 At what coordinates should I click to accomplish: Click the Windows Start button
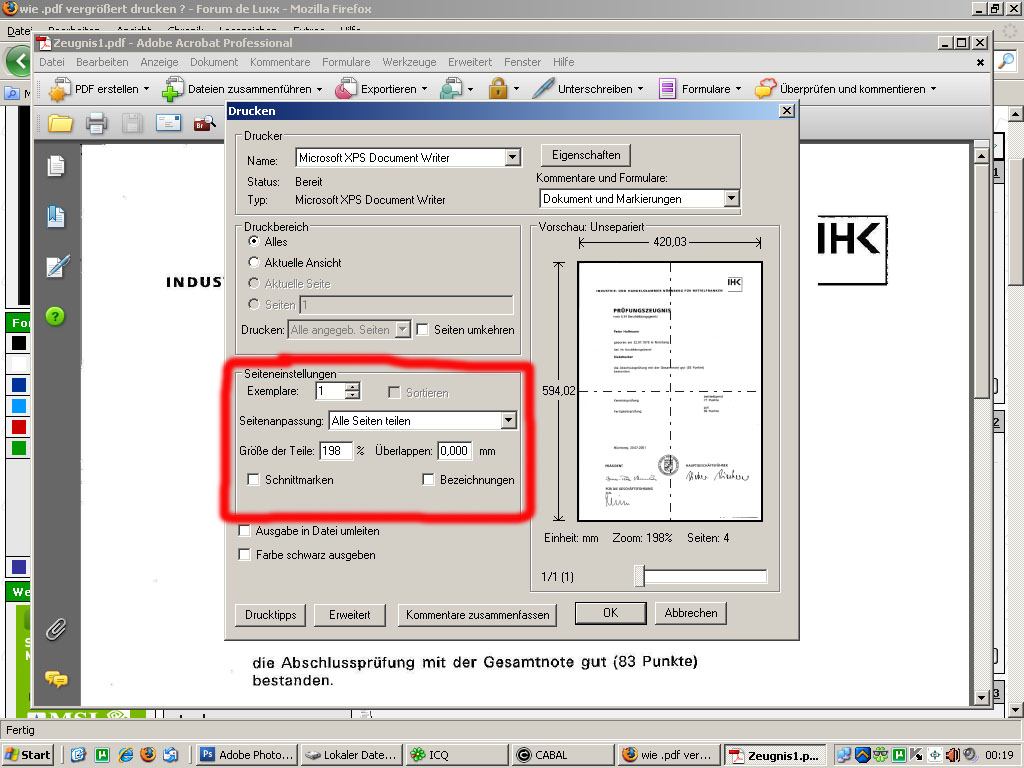pos(27,755)
